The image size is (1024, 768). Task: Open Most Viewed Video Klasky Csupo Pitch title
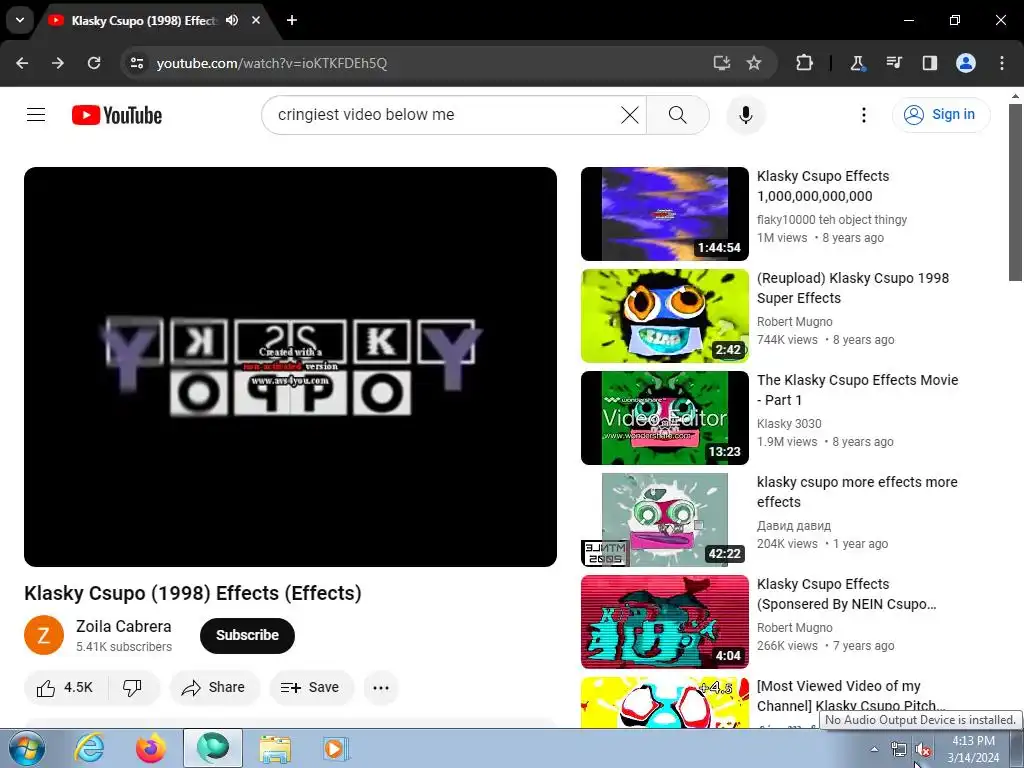(x=851, y=696)
